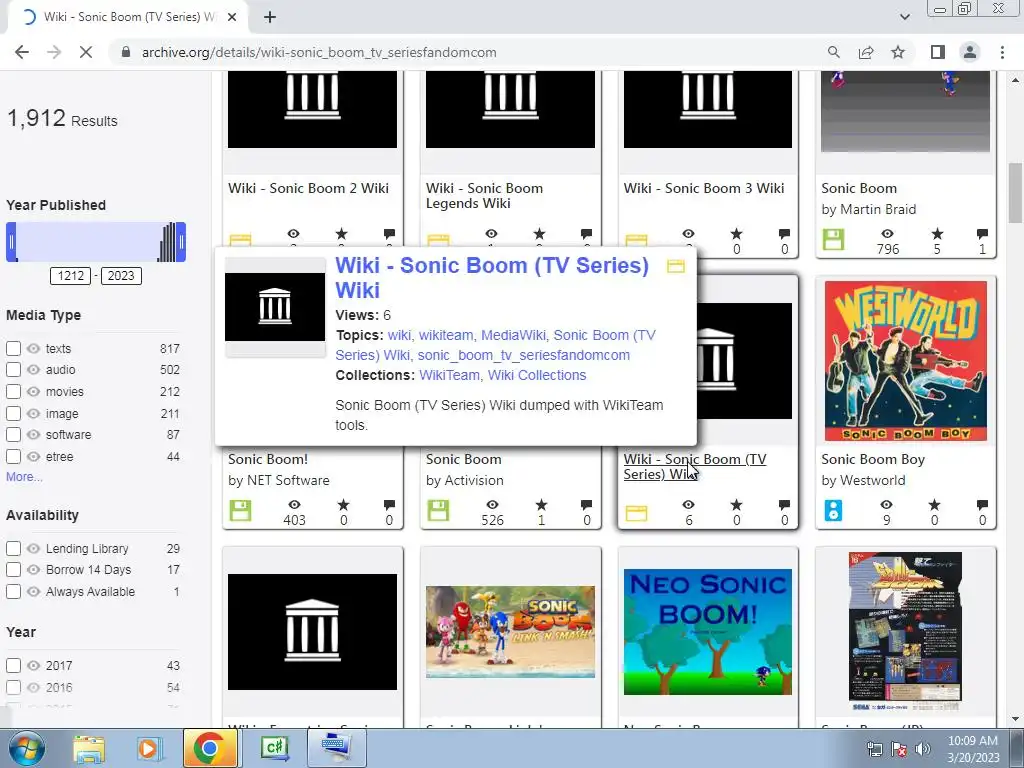Check the texts media type checkbox

13,348
